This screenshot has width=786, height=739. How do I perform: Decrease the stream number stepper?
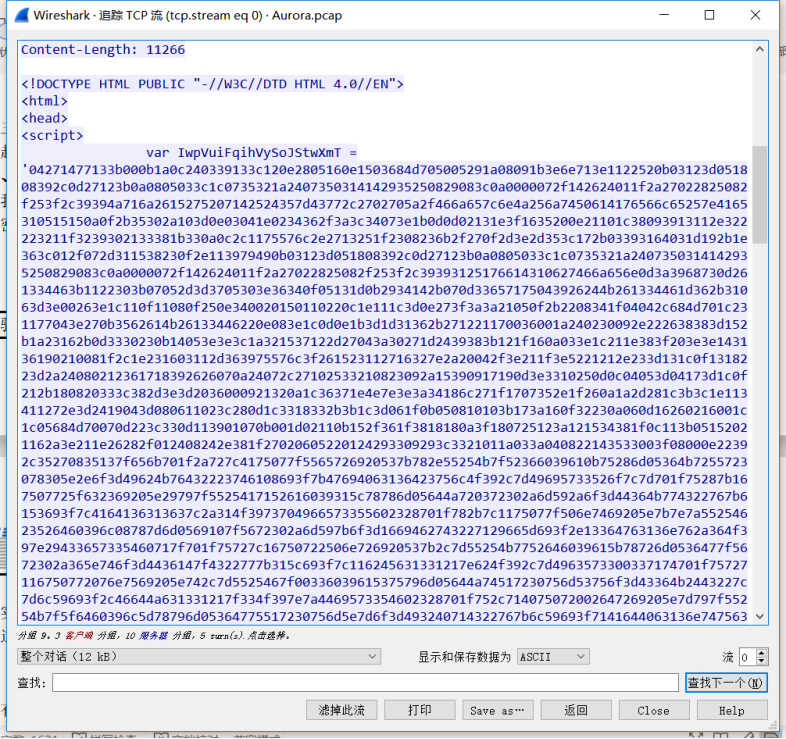coord(762,661)
